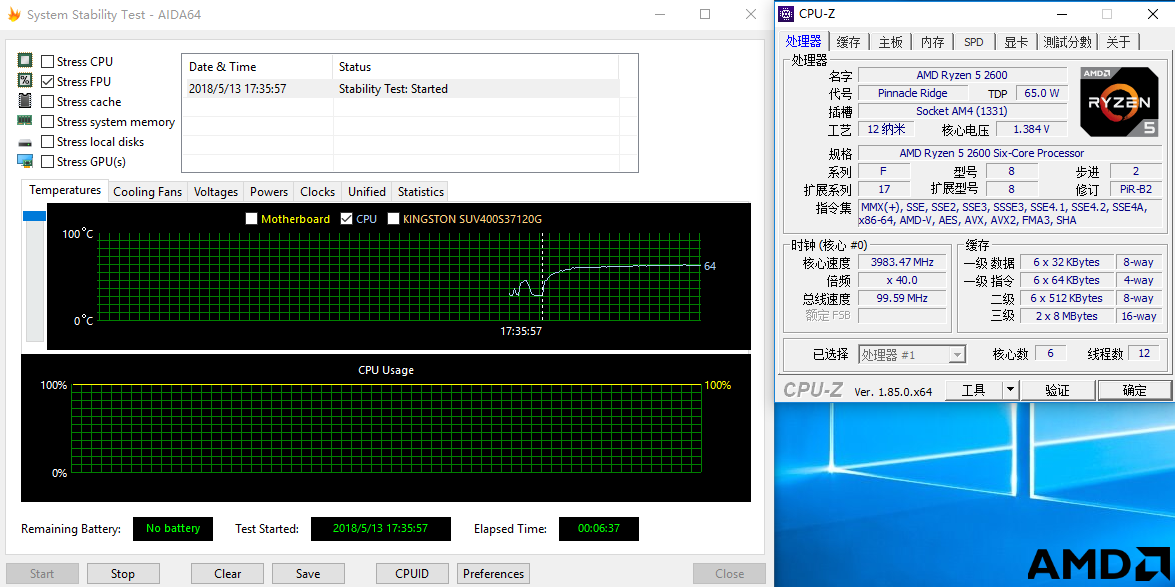The width and height of the screenshot is (1175, 587).
Task: Click the 3983.47 MHz core speed value
Action: point(901,262)
